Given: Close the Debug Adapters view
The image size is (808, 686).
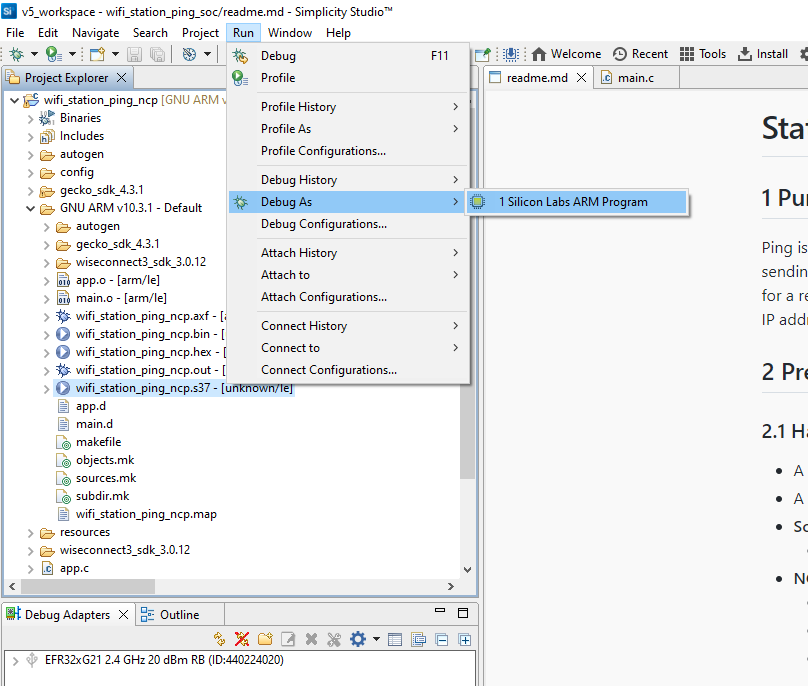Looking at the screenshot, I should (123, 614).
